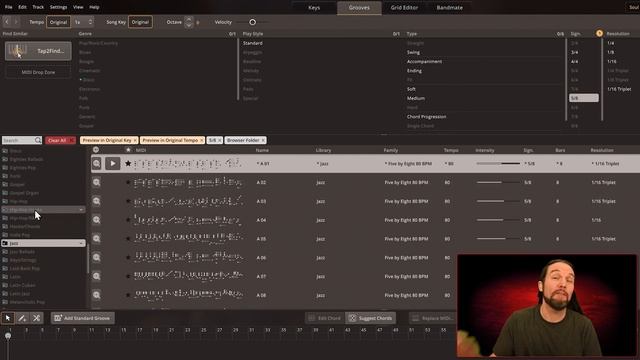
Task: Click the Edit Chord button
Action: (x=324, y=318)
